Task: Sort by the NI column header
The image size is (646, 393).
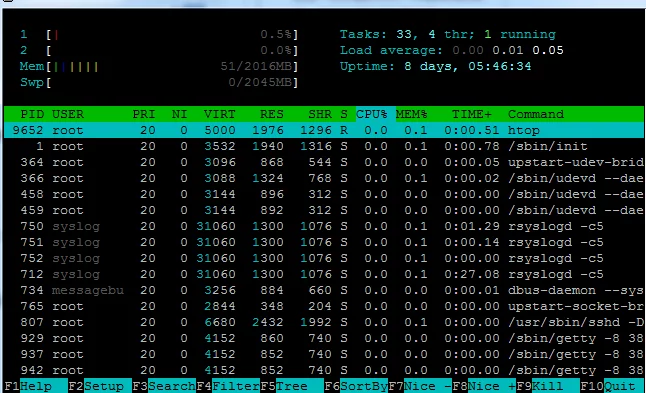Action: (x=180, y=114)
